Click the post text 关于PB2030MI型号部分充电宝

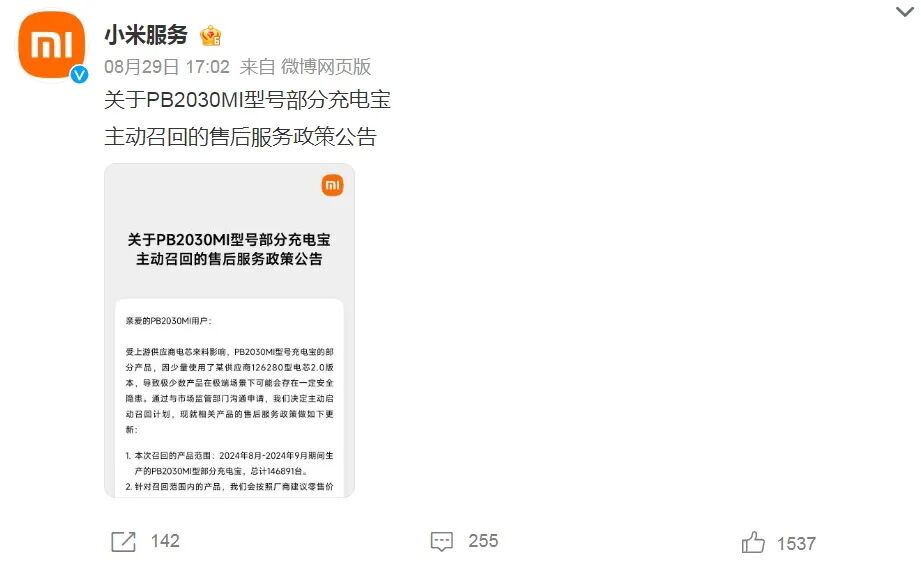pos(247,99)
